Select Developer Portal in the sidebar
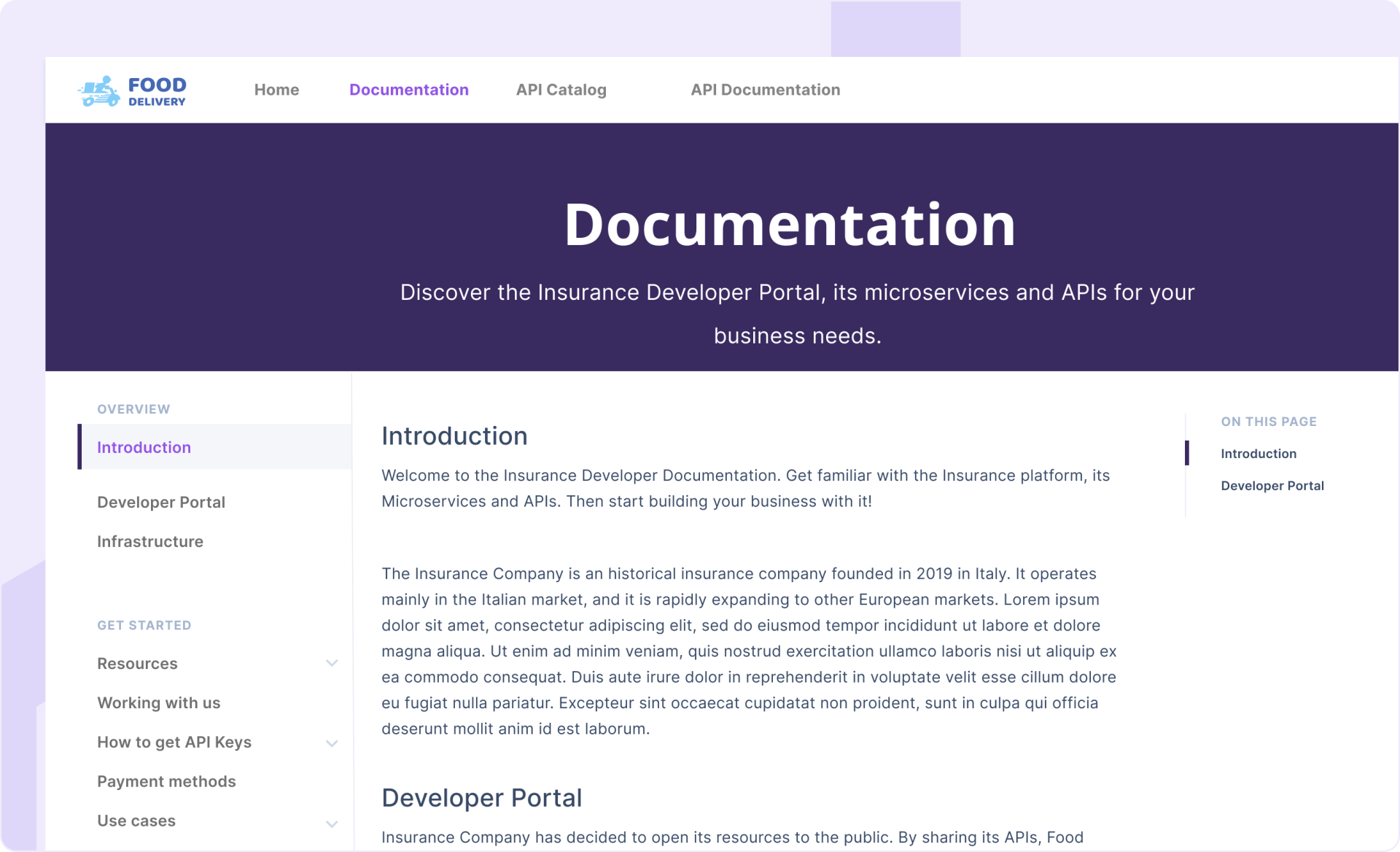This screenshot has height=852, width=1400. [x=161, y=502]
